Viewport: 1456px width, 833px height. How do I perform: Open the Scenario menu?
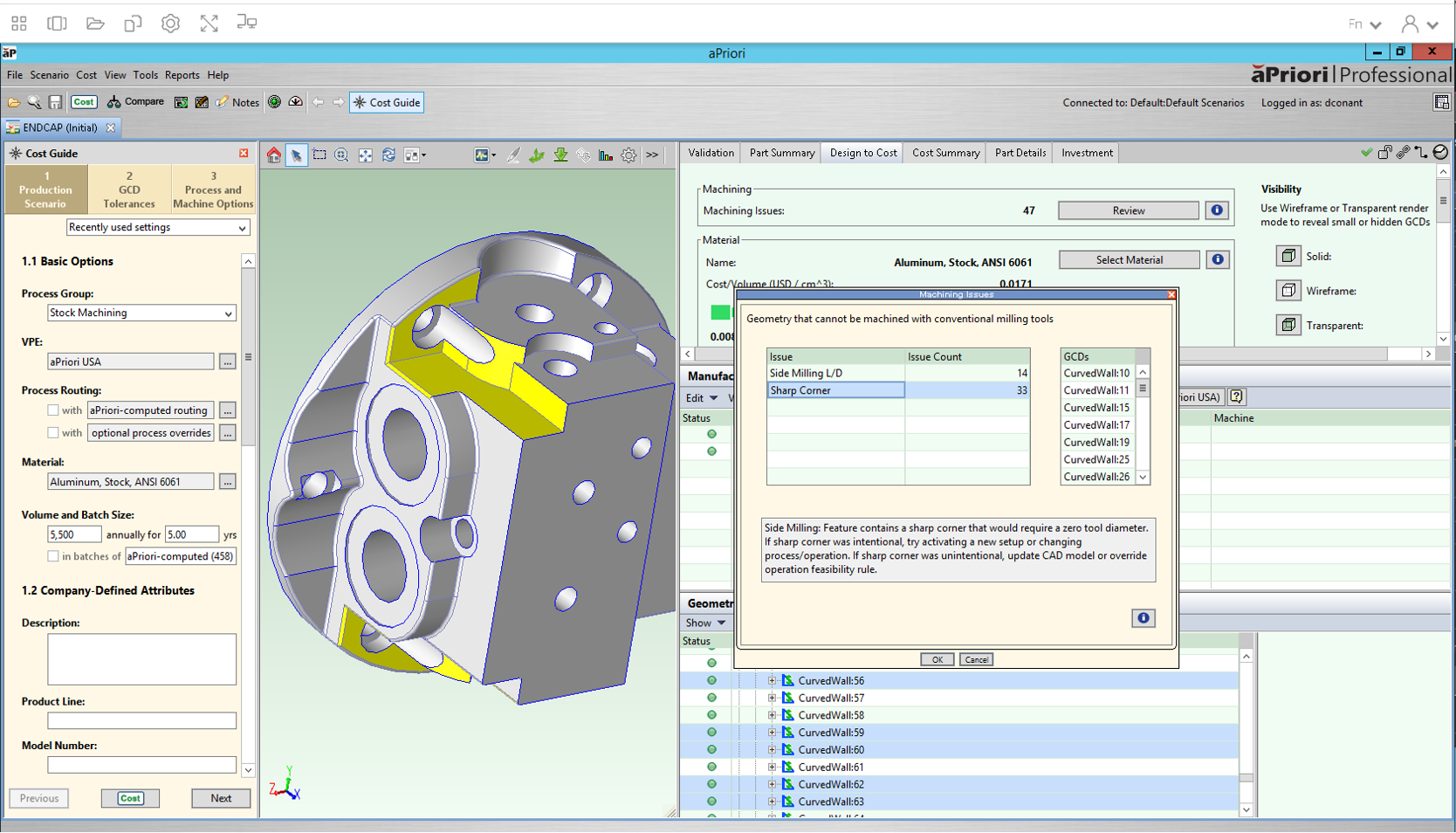click(49, 75)
